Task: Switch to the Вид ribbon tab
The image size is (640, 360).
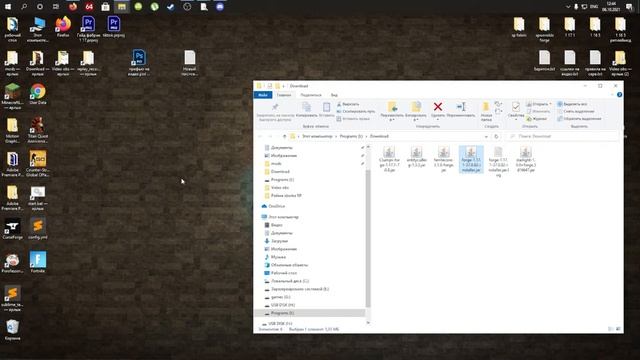Action: click(334, 95)
